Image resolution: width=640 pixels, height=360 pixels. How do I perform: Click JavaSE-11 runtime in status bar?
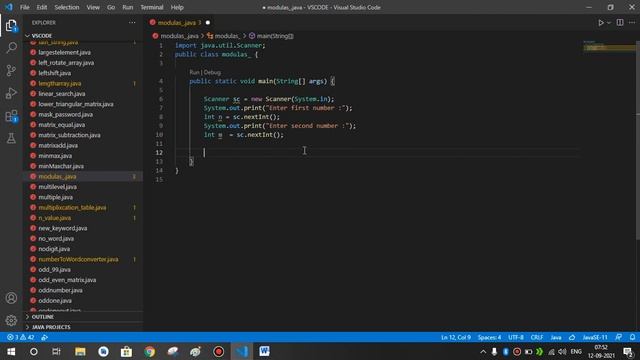tap(595, 337)
